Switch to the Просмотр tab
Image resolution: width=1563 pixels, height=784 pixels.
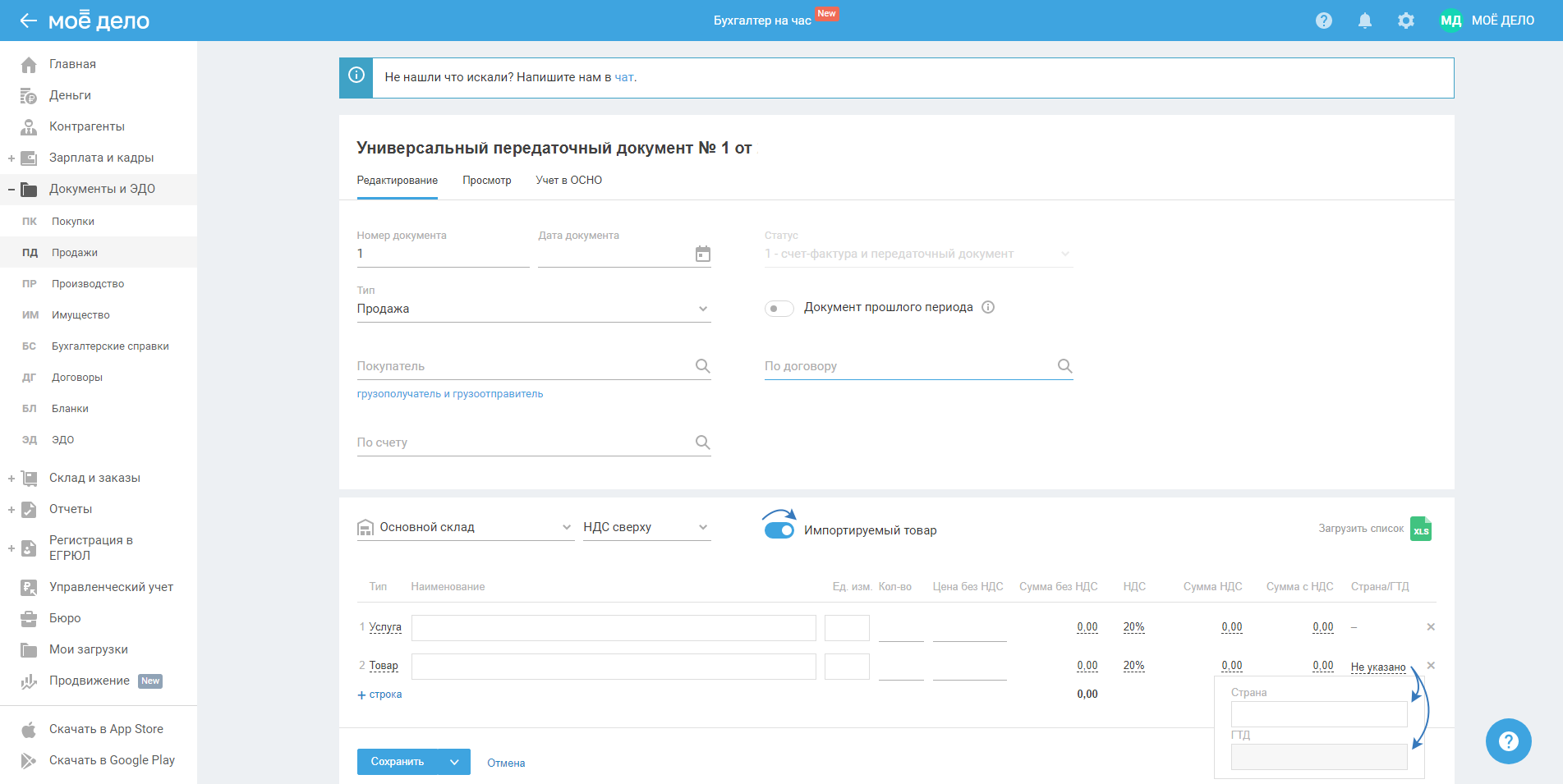(486, 181)
